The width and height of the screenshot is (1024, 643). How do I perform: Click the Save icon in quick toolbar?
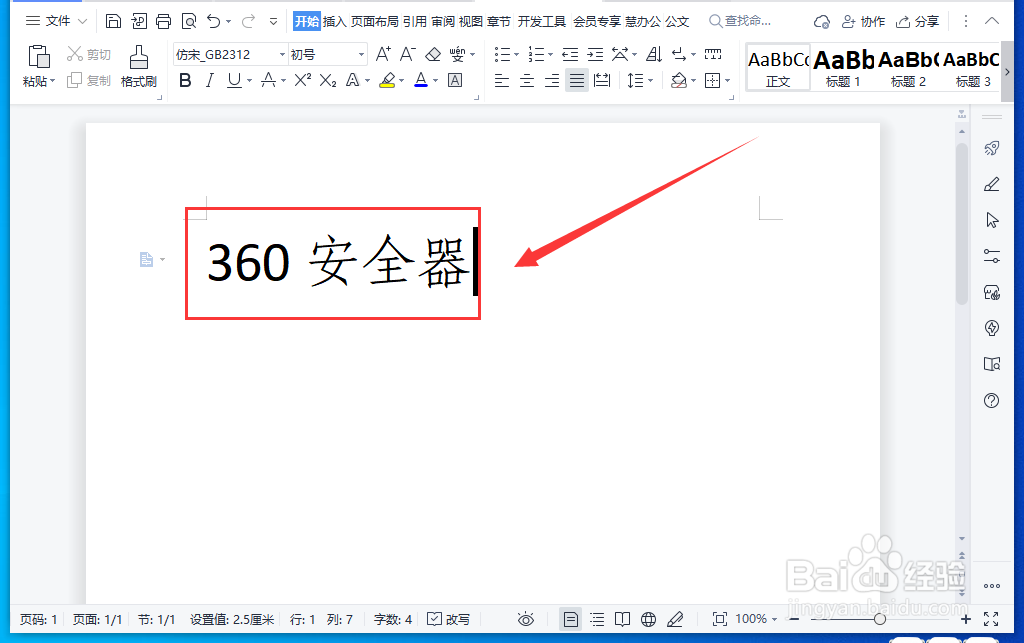coord(113,22)
